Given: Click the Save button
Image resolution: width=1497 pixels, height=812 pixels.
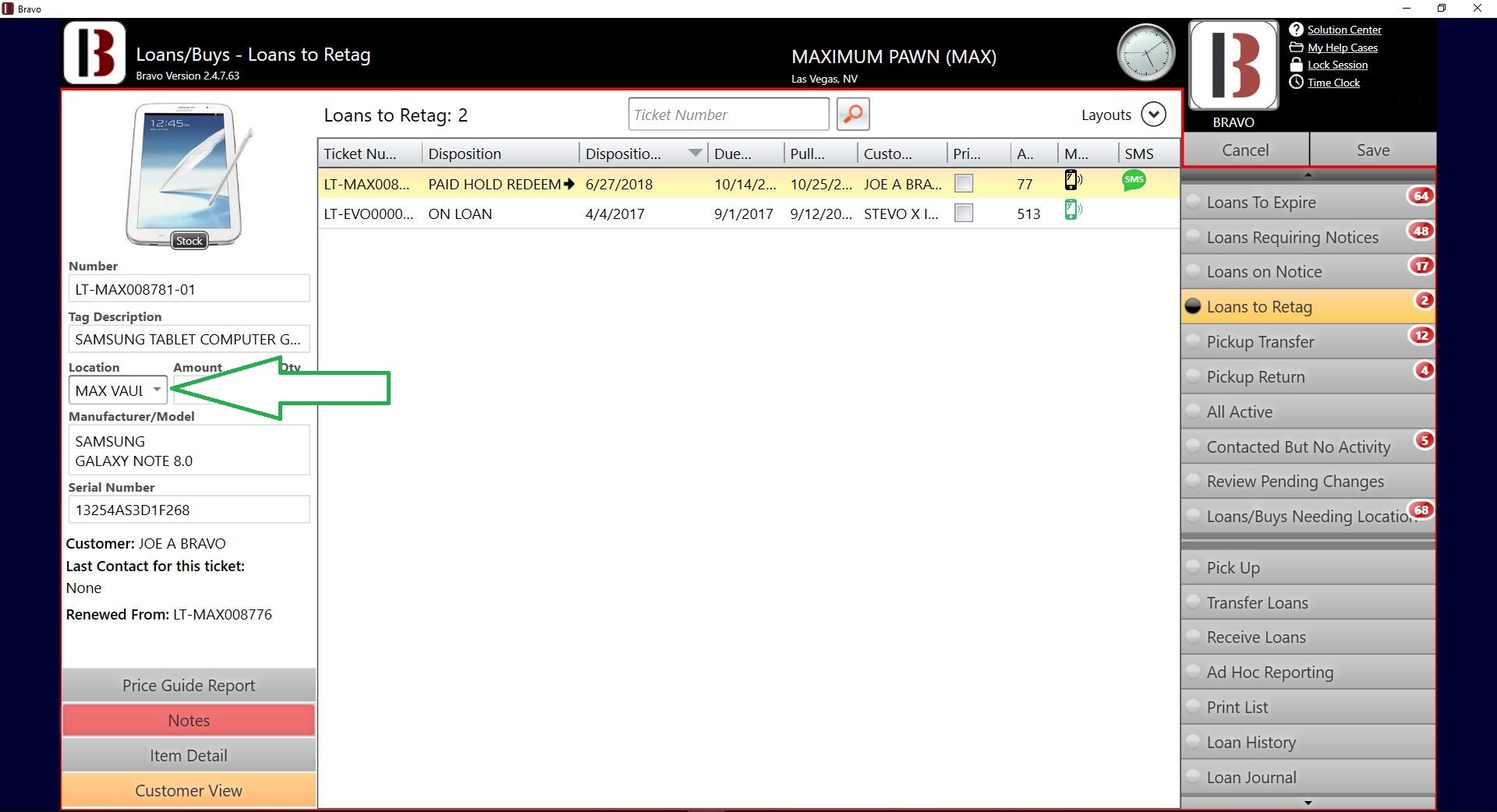Looking at the screenshot, I should (x=1373, y=150).
